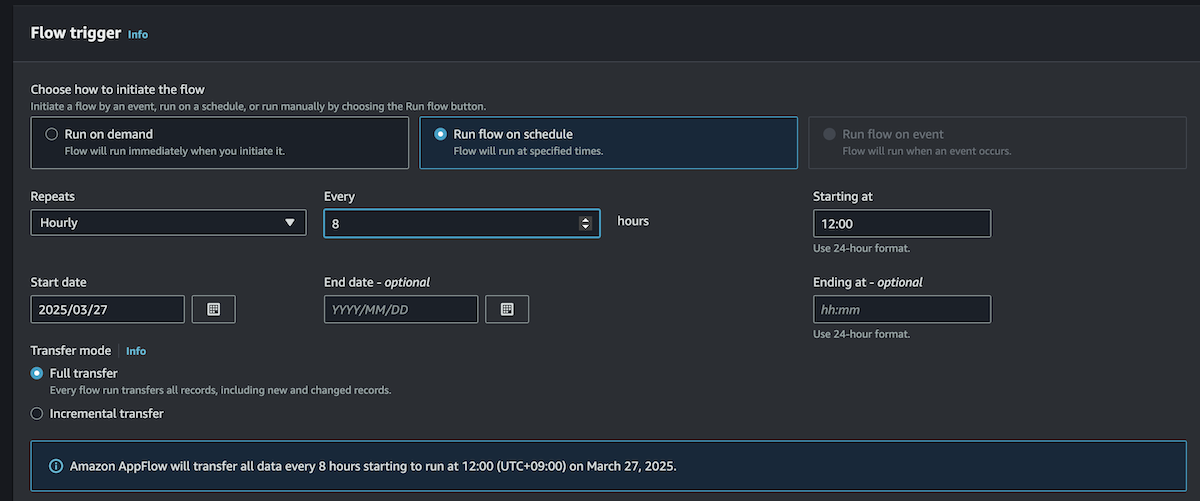This screenshot has height=501, width=1200.
Task: Click 'Use 24-hour format.' under Starting at
Action: [x=862, y=248]
